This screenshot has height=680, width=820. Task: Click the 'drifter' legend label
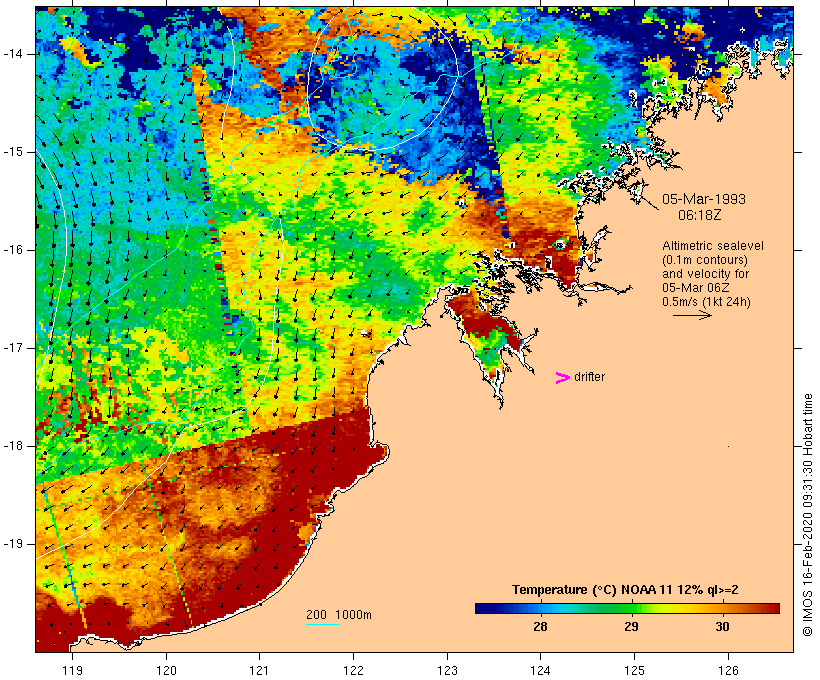589,377
